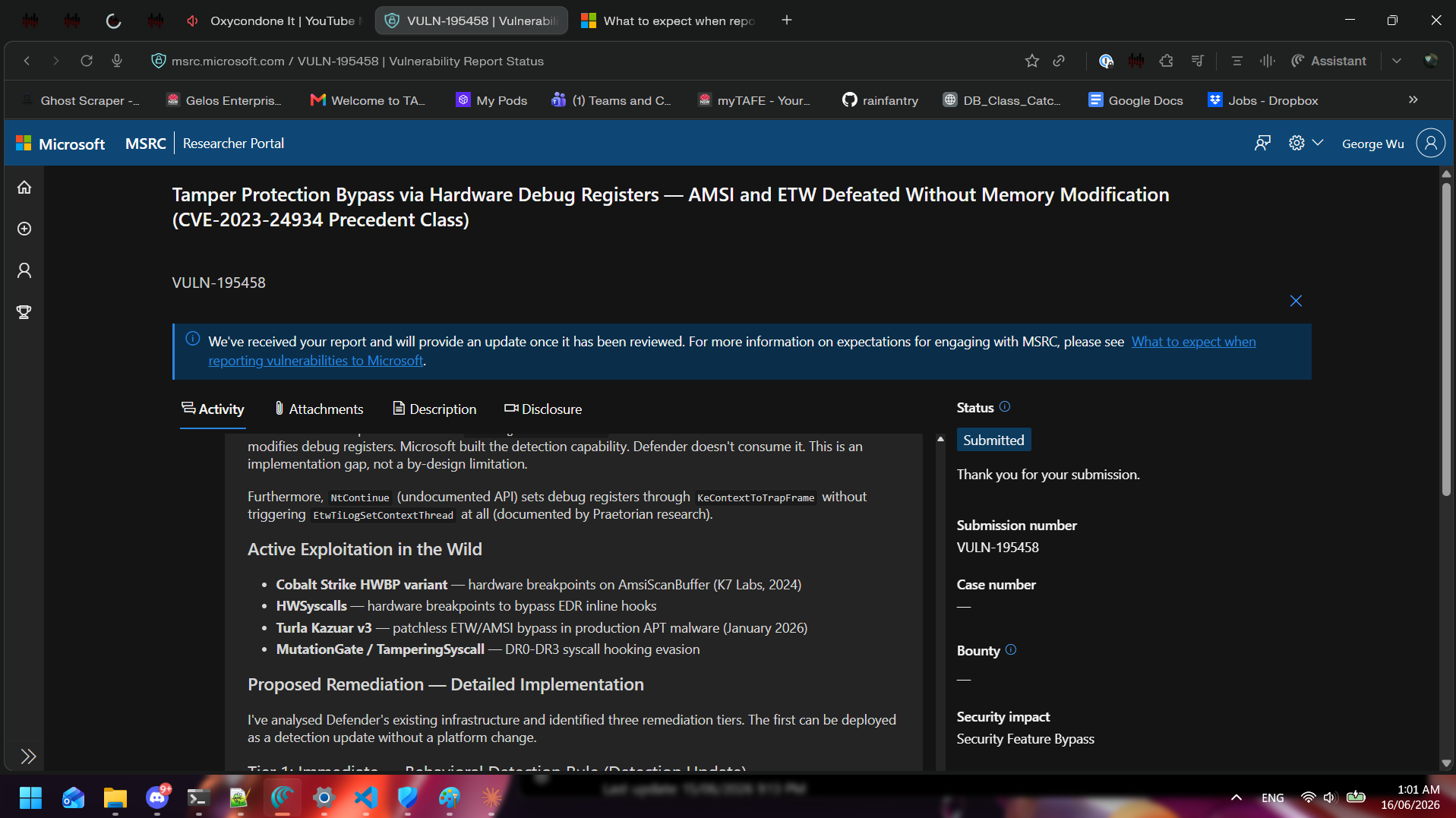
Task: Click the new report plus icon in sidebar
Action: tap(24, 229)
